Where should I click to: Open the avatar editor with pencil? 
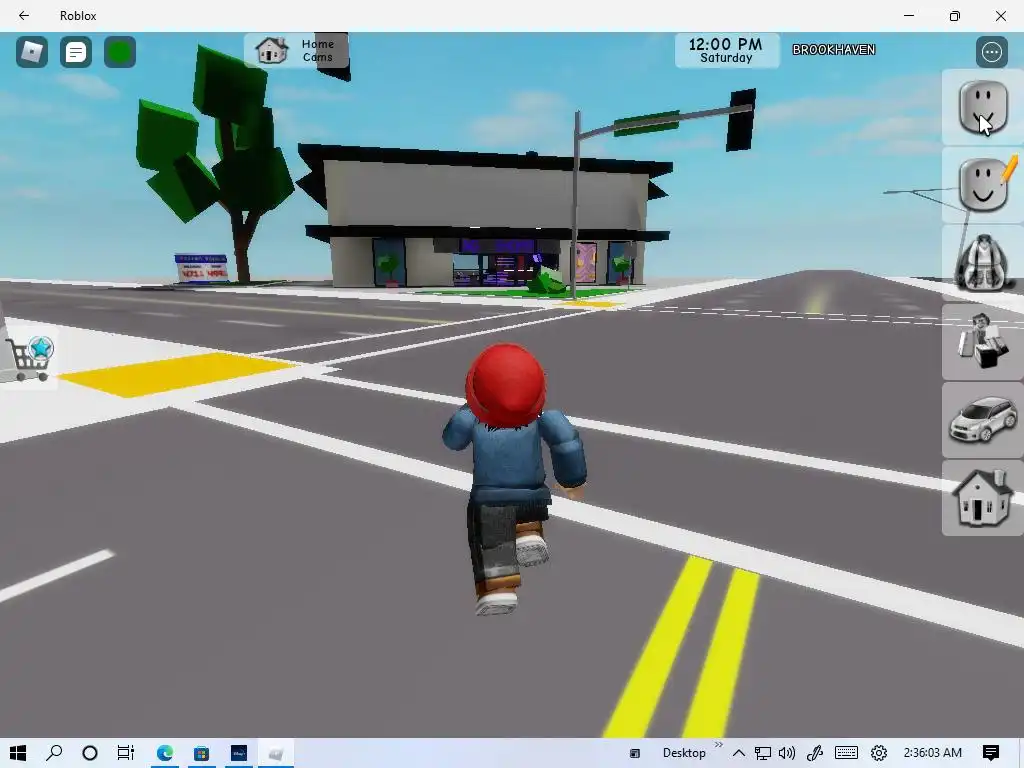coord(983,185)
